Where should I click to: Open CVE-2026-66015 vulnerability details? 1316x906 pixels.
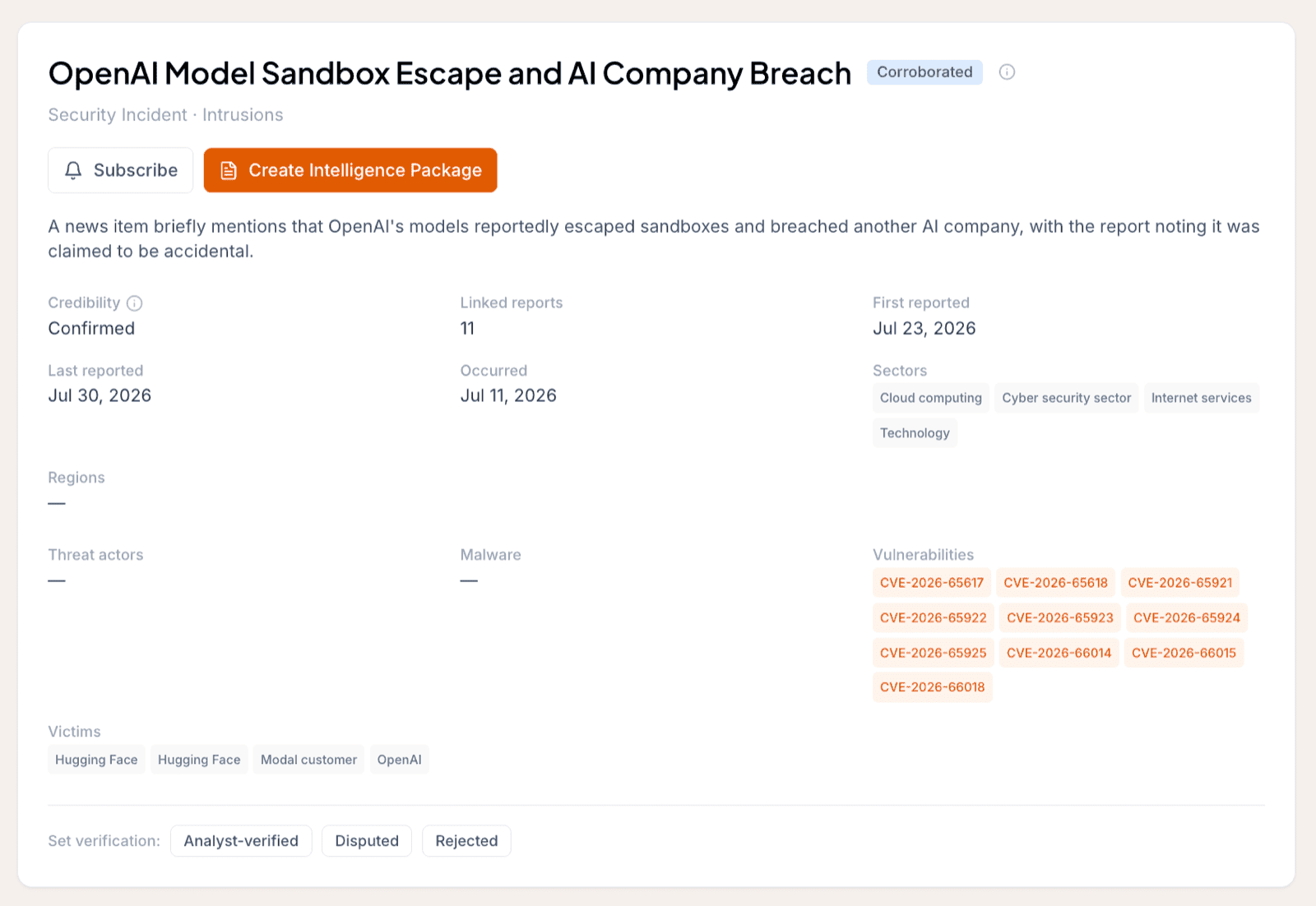1184,653
